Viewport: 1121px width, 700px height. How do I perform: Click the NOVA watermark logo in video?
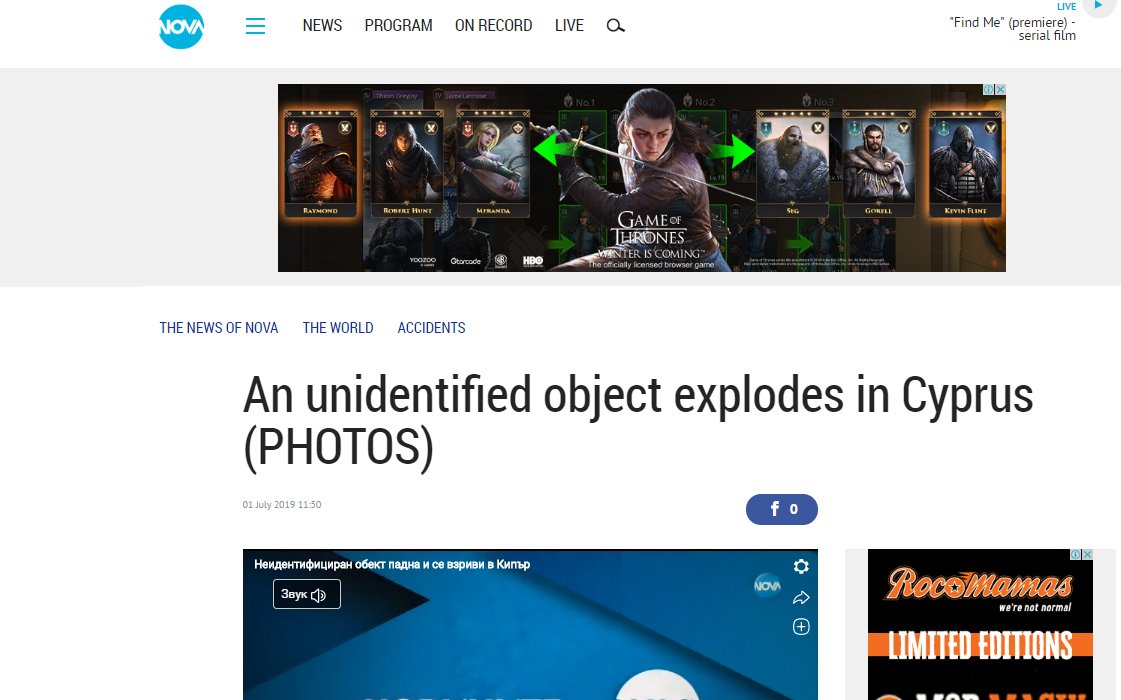click(767, 586)
